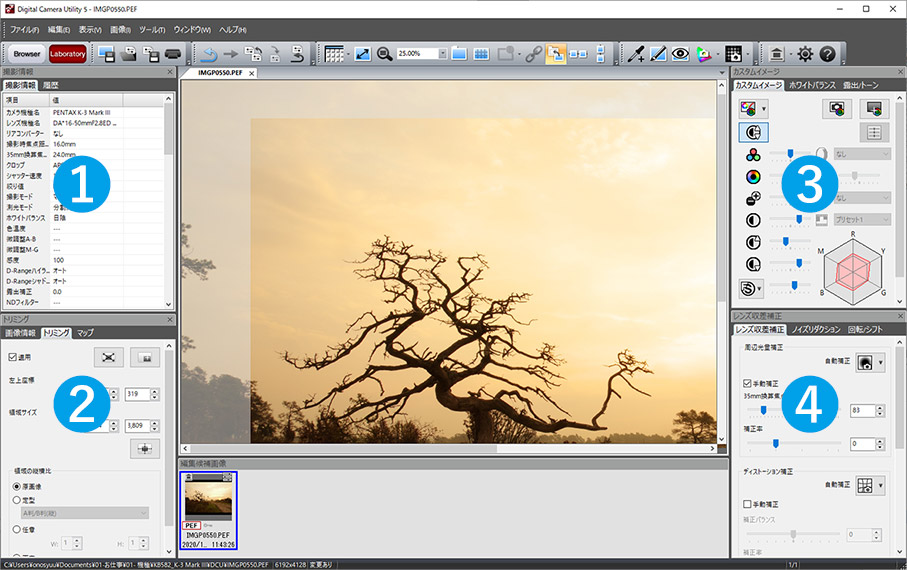Open settings with the gear icon
This screenshot has height=570, width=907.
pos(805,54)
